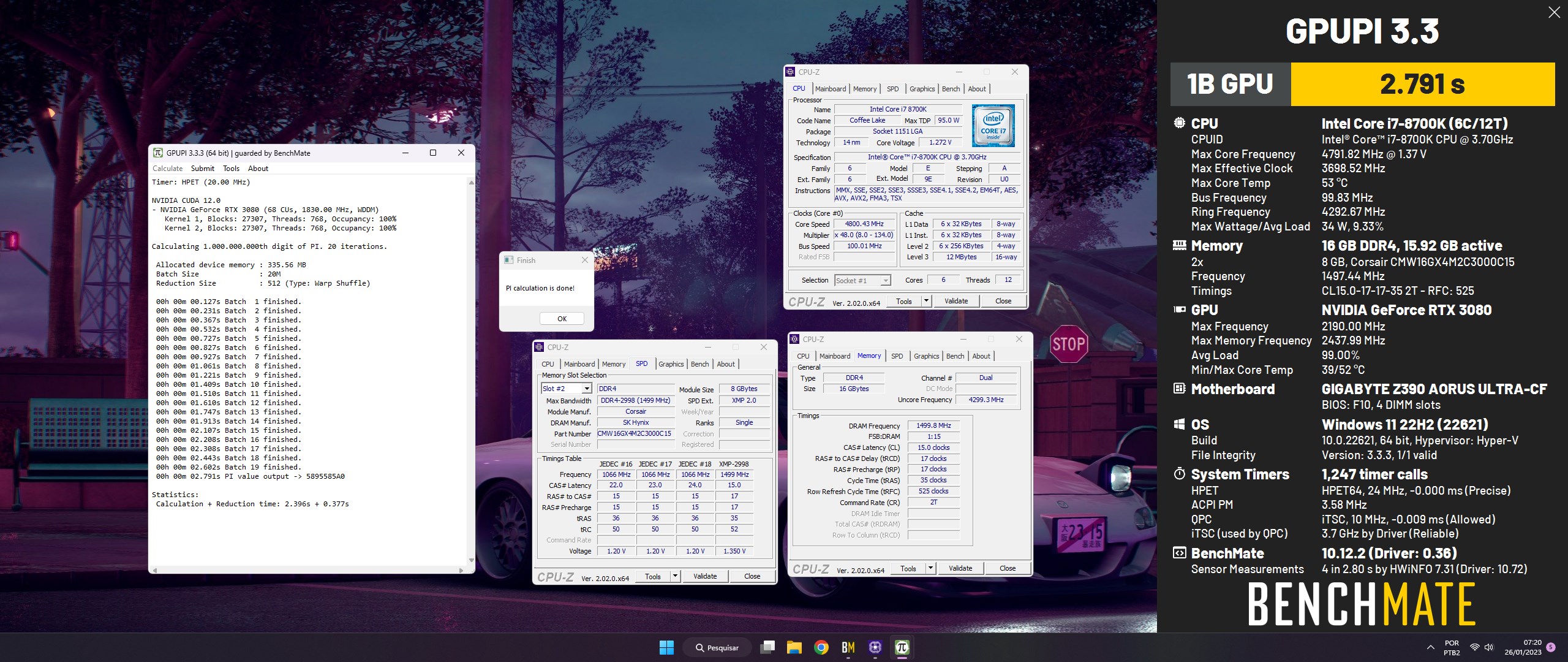Image resolution: width=1568 pixels, height=662 pixels.
Task: Click Tools button in SPD CPU-Z window
Action: (652, 576)
